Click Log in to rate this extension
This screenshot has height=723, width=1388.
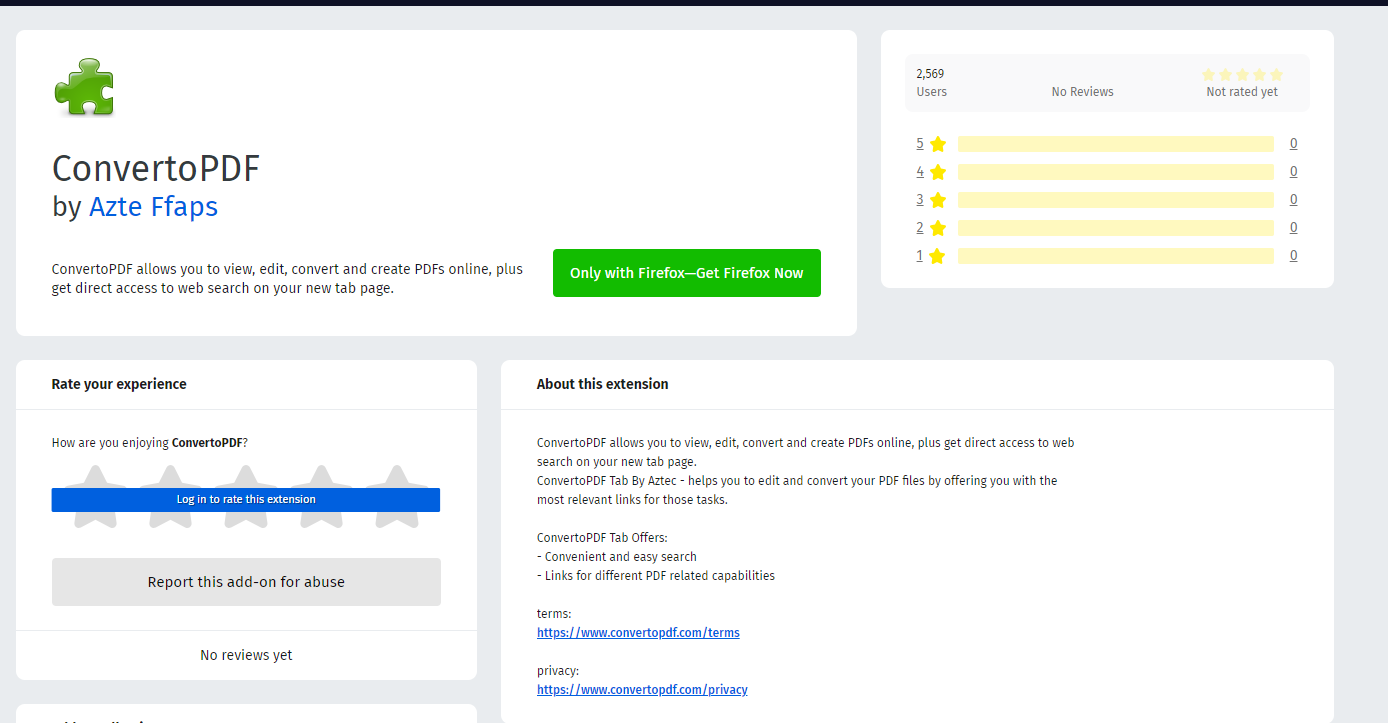(245, 499)
